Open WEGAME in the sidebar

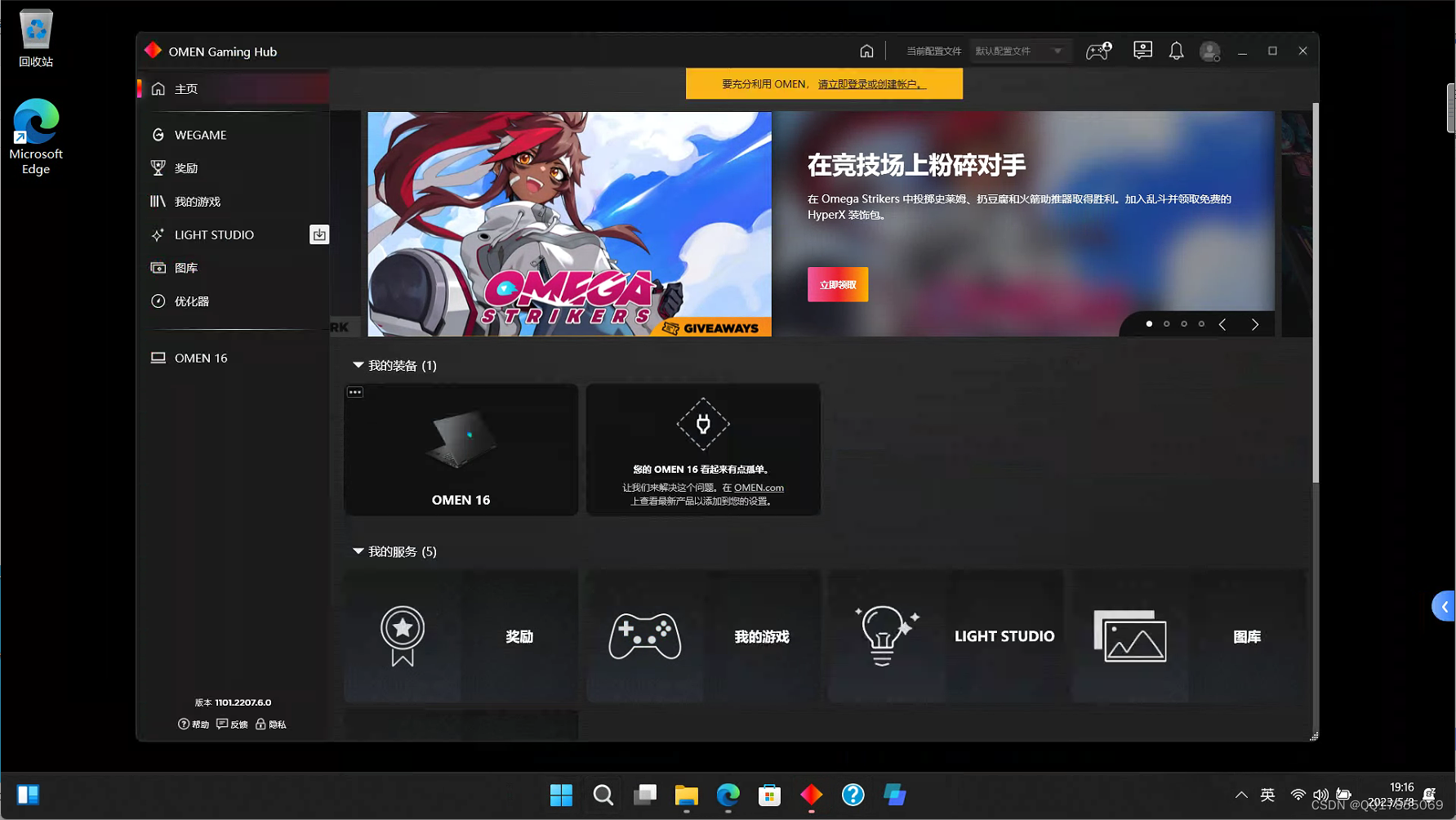click(x=234, y=135)
